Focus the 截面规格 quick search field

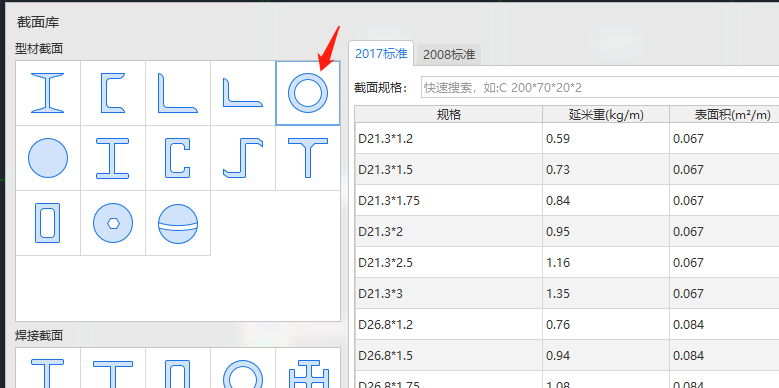tap(600, 87)
